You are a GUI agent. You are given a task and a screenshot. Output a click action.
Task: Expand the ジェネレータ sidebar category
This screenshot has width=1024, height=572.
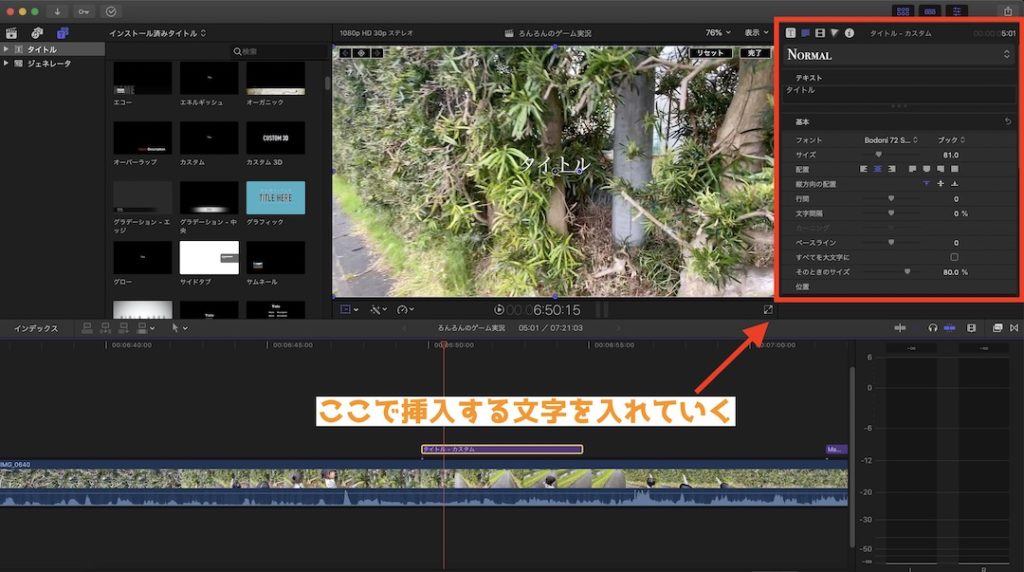point(6,63)
